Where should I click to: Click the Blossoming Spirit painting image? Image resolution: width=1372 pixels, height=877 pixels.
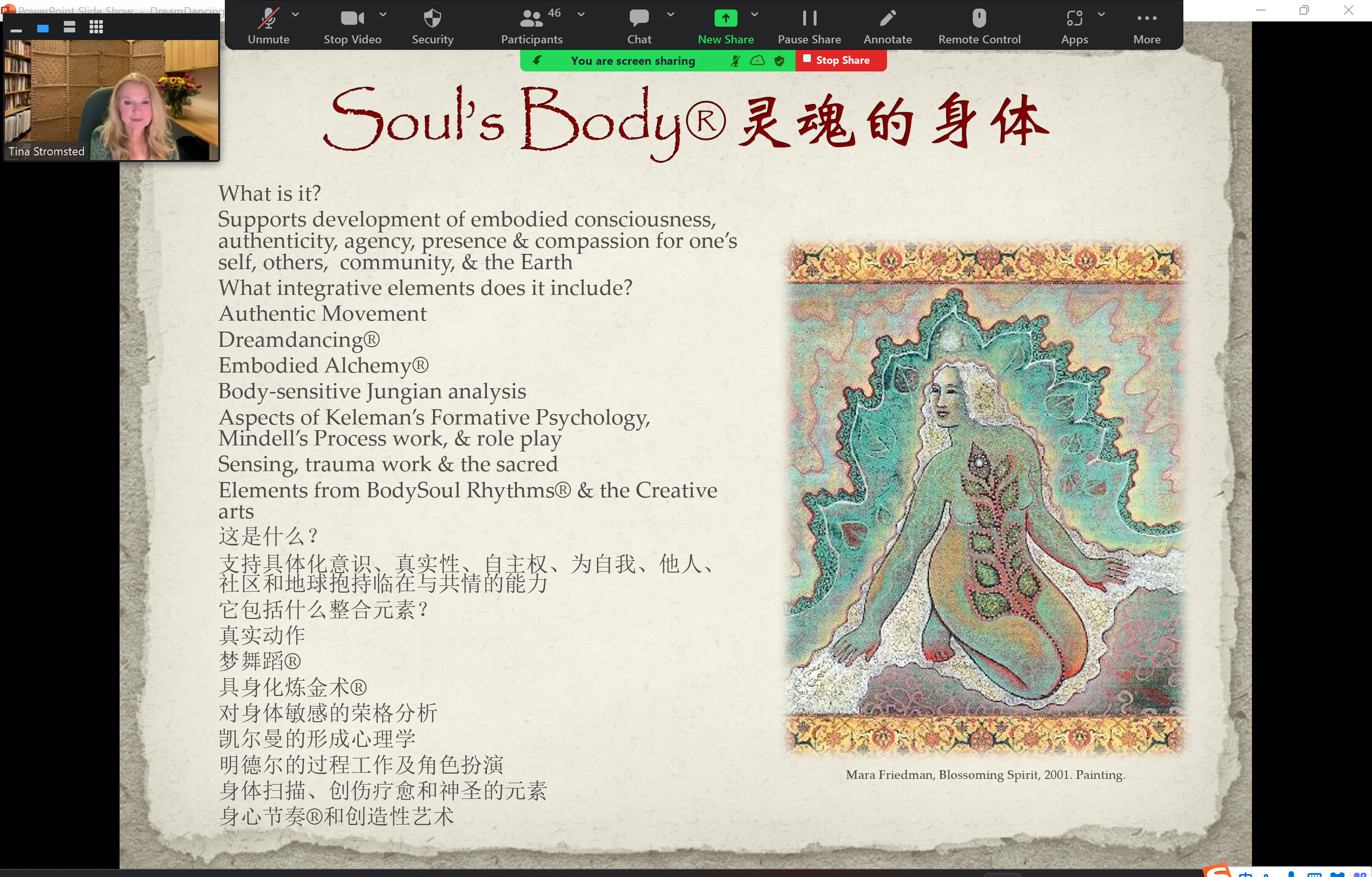click(x=986, y=498)
